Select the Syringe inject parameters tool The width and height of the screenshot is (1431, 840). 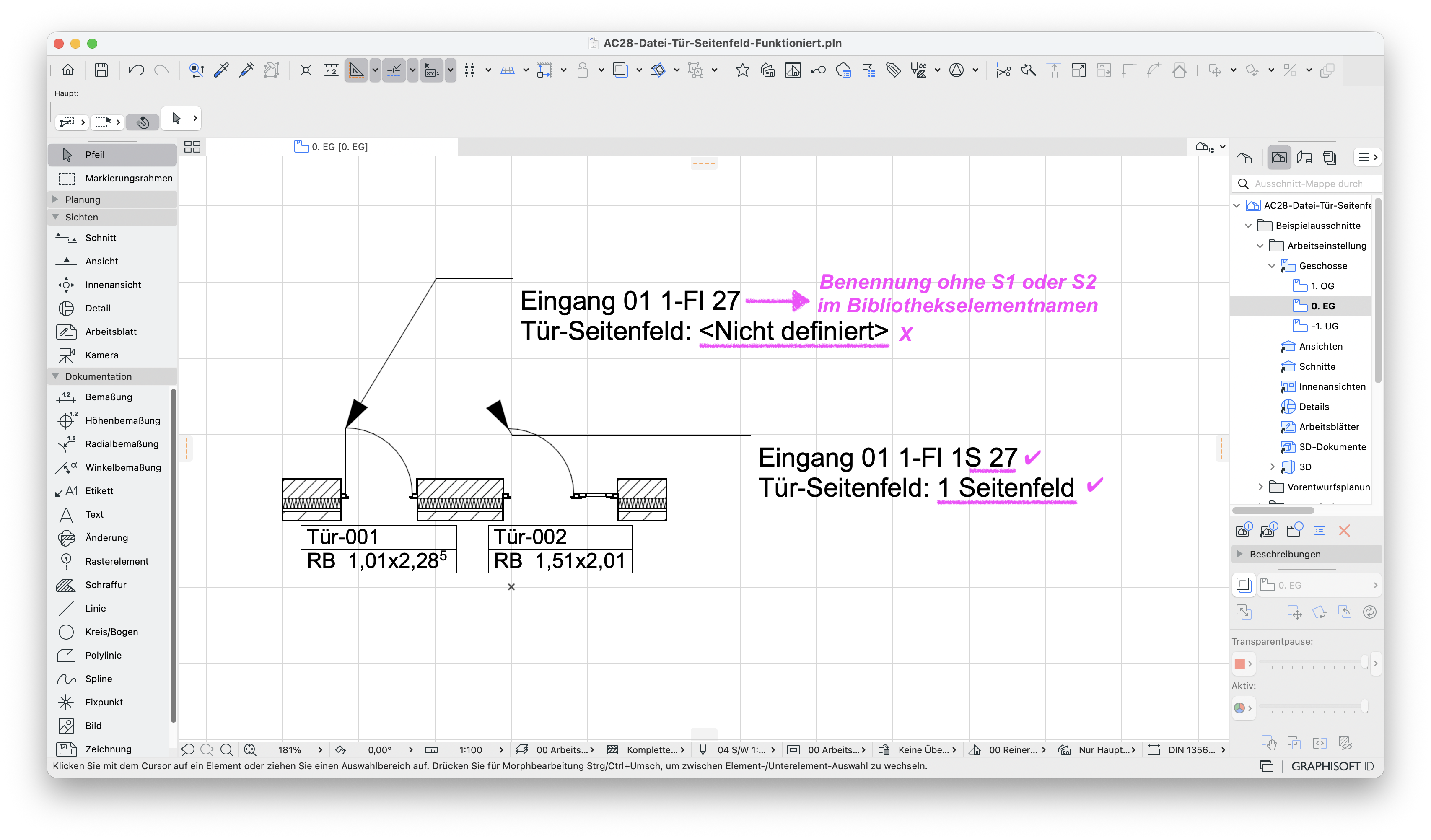click(246, 70)
